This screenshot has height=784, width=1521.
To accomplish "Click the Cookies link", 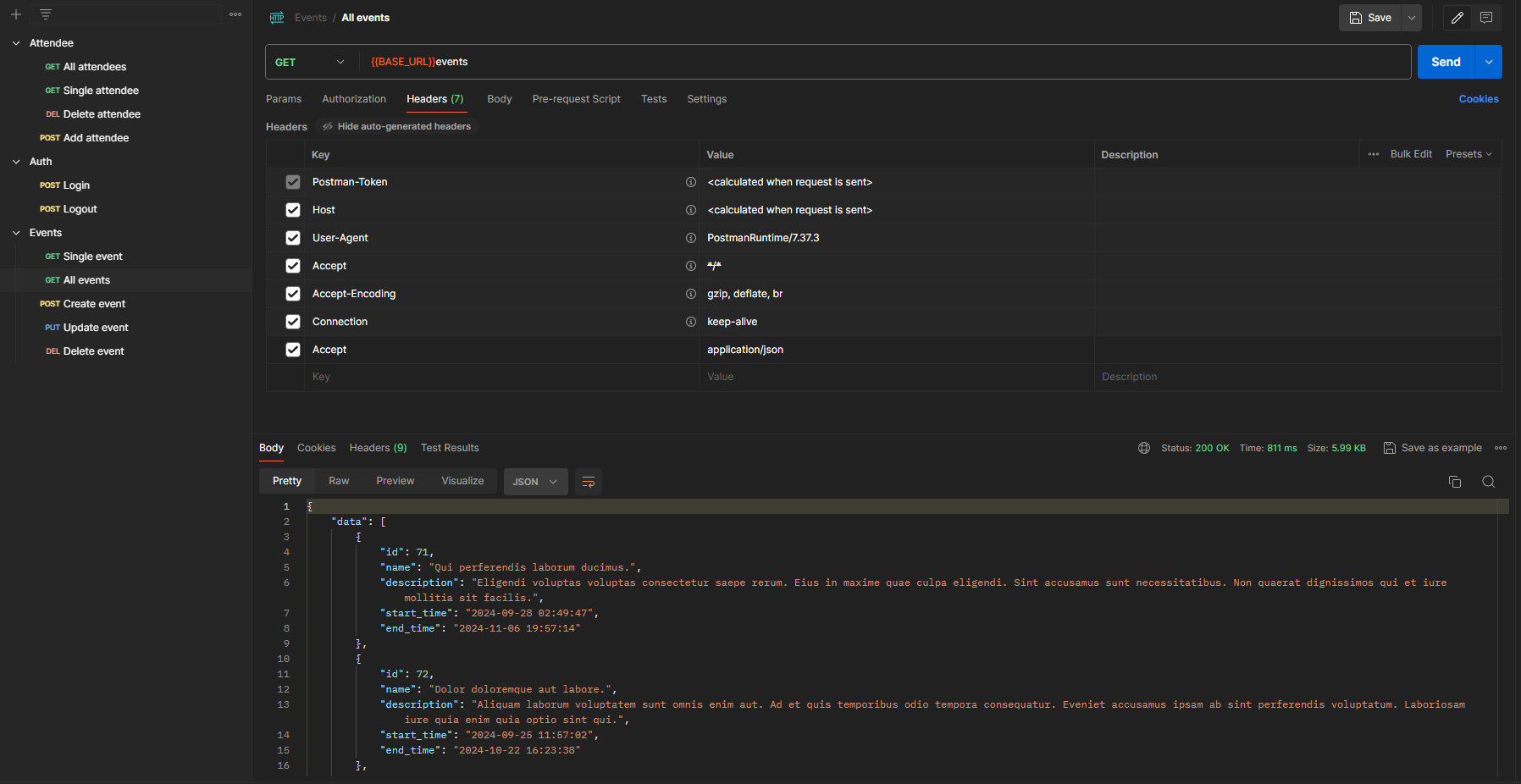I will tap(1478, 99).
